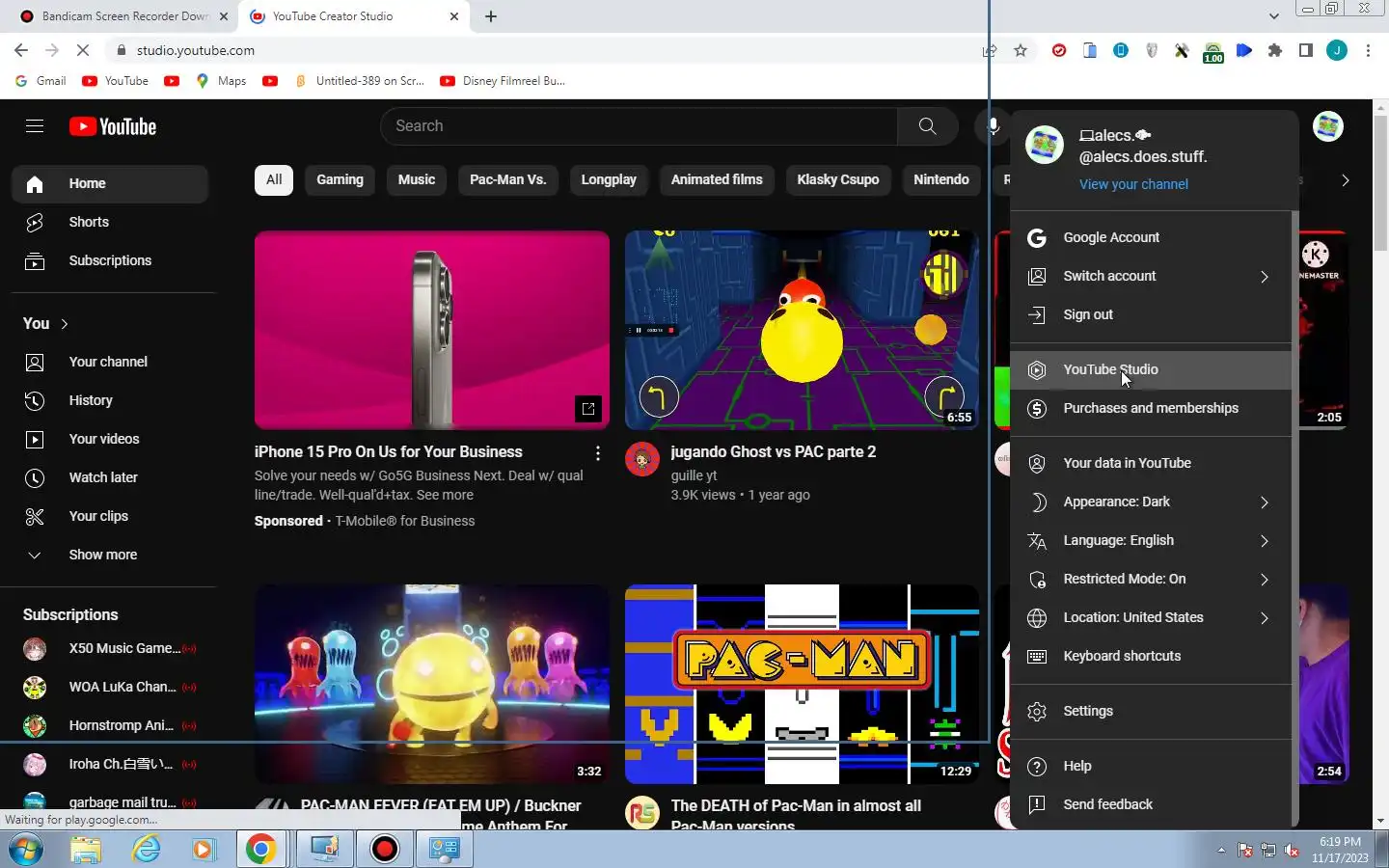Open Chrome extensions puzzle icon
Viewport: 1389px width, 868px height.
pos(1275,50)
